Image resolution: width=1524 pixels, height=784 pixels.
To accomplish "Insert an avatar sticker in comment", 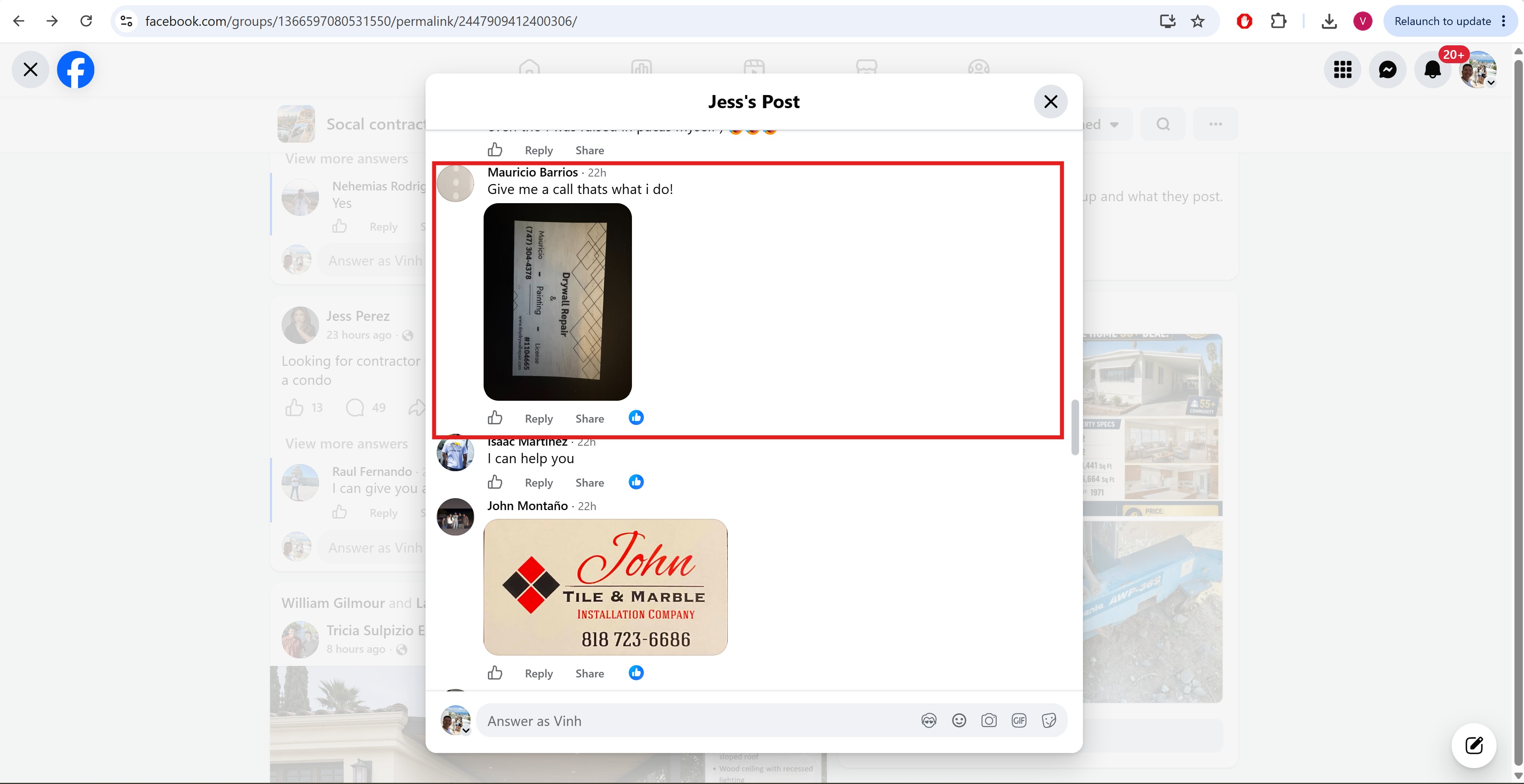I will (x=929, y=720).
